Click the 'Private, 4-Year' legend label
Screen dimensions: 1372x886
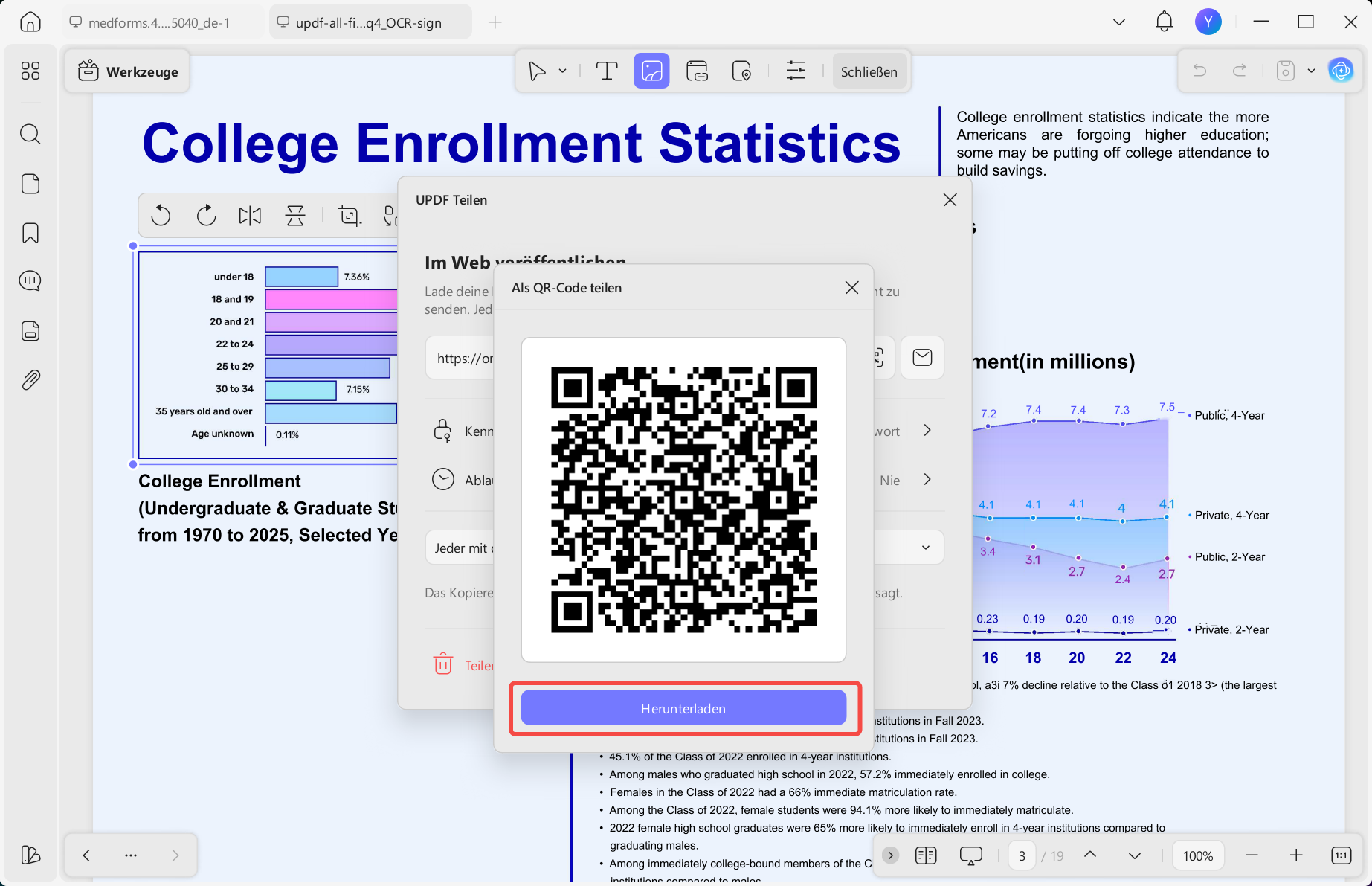[x=1231, y=515]
